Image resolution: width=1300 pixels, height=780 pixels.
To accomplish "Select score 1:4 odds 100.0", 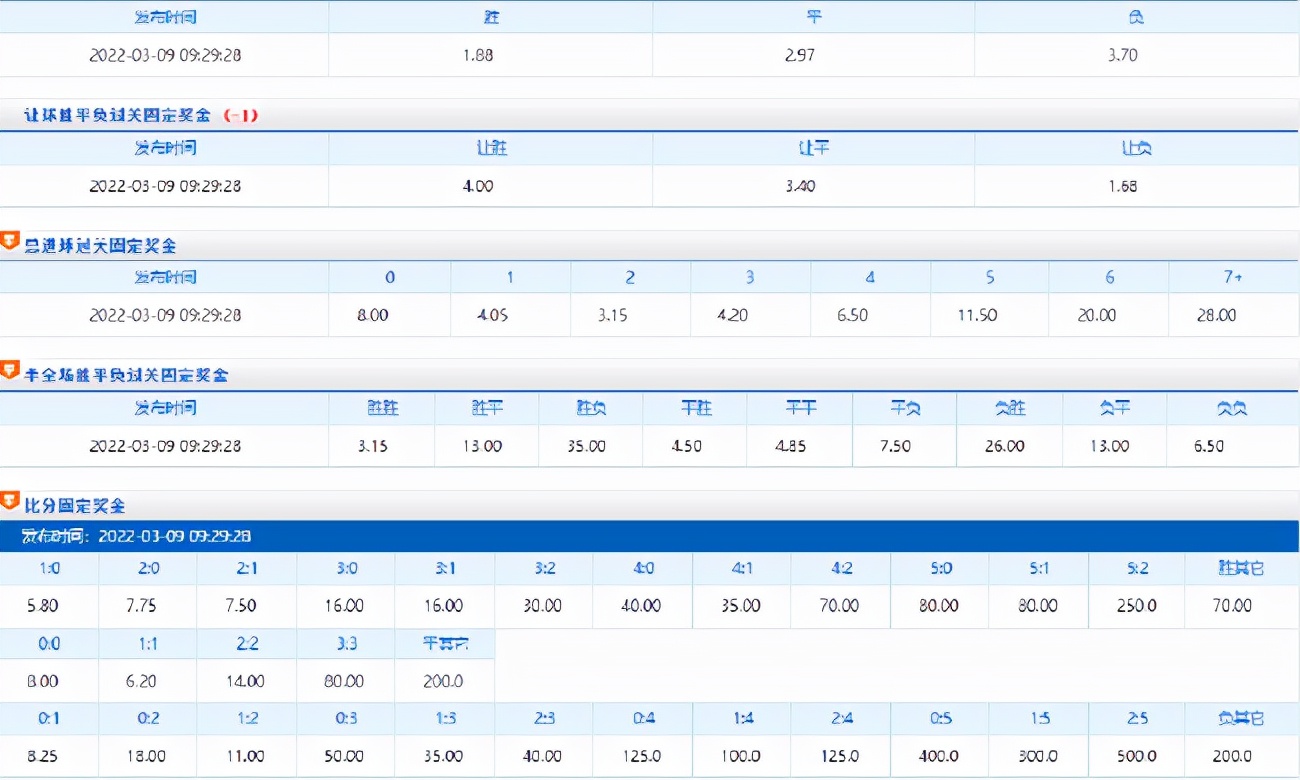I will point(739,756).
